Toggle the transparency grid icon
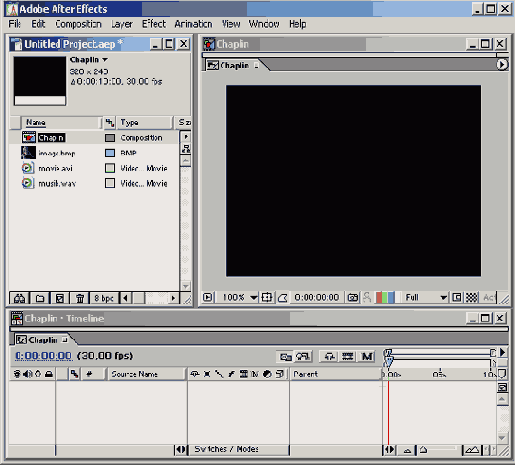This screenshot has height=465, width=515. pyautogui.click(x=471, y=297)
